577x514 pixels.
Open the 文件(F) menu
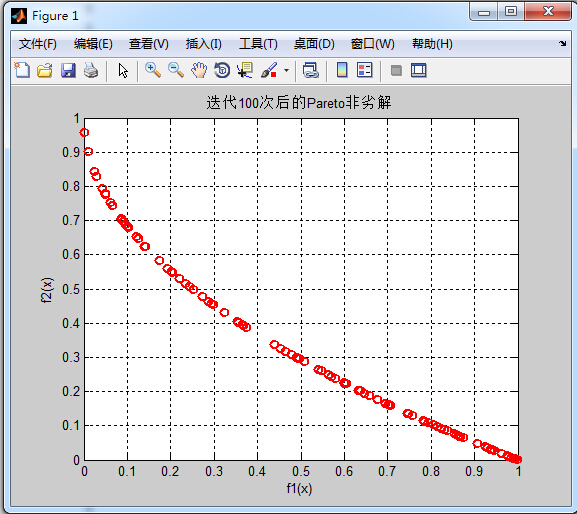pos(38,44)
